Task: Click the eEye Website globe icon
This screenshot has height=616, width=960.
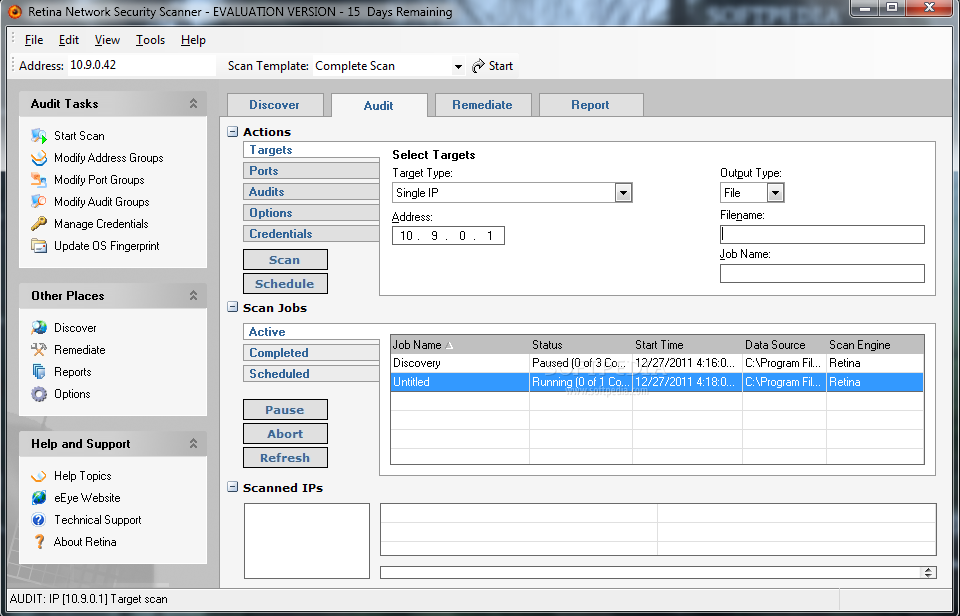Action: click(x=39, y=498)
